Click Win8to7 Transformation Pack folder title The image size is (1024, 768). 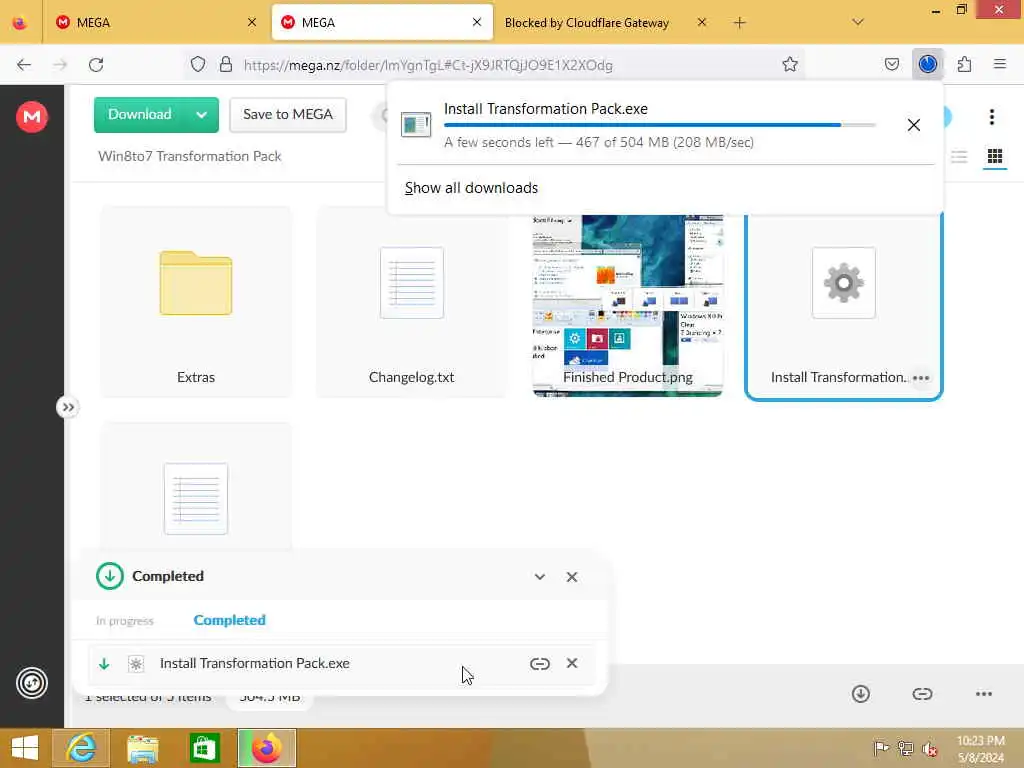tap(189, 156)
